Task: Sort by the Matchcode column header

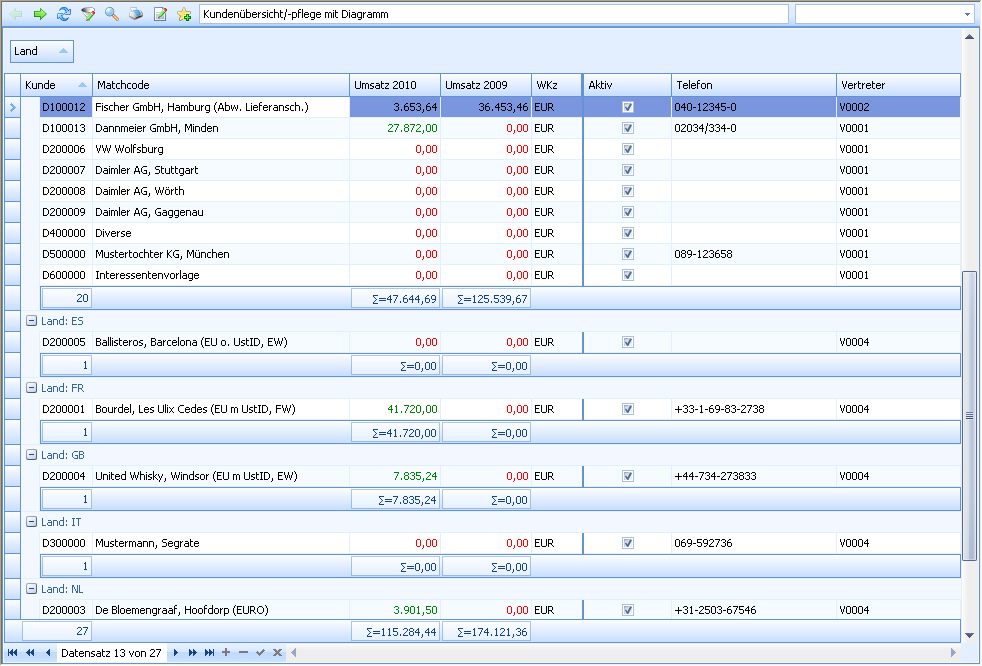Action: 220,85
